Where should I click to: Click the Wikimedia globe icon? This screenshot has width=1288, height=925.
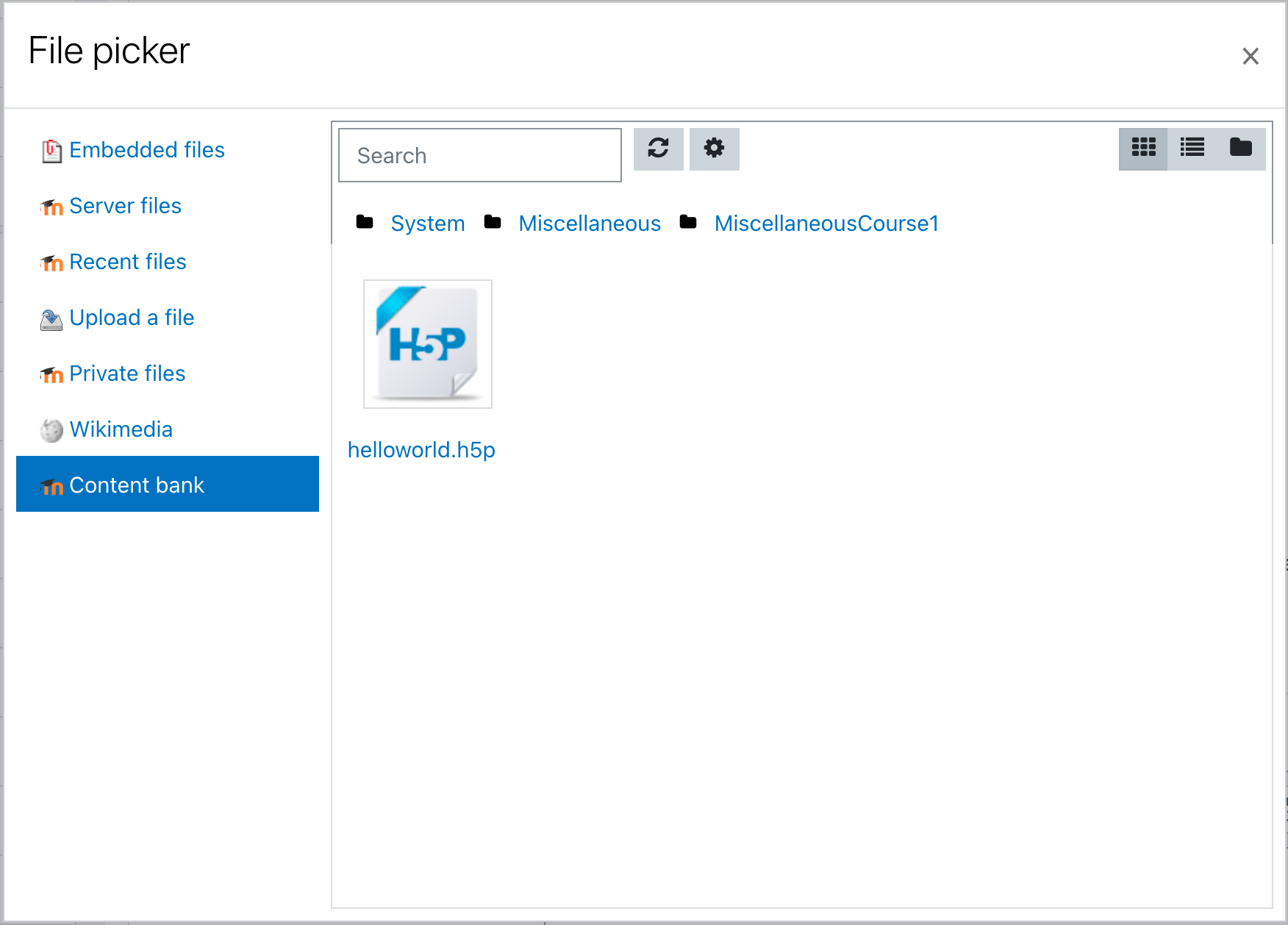pyautogui.click(x=51, y=430)
